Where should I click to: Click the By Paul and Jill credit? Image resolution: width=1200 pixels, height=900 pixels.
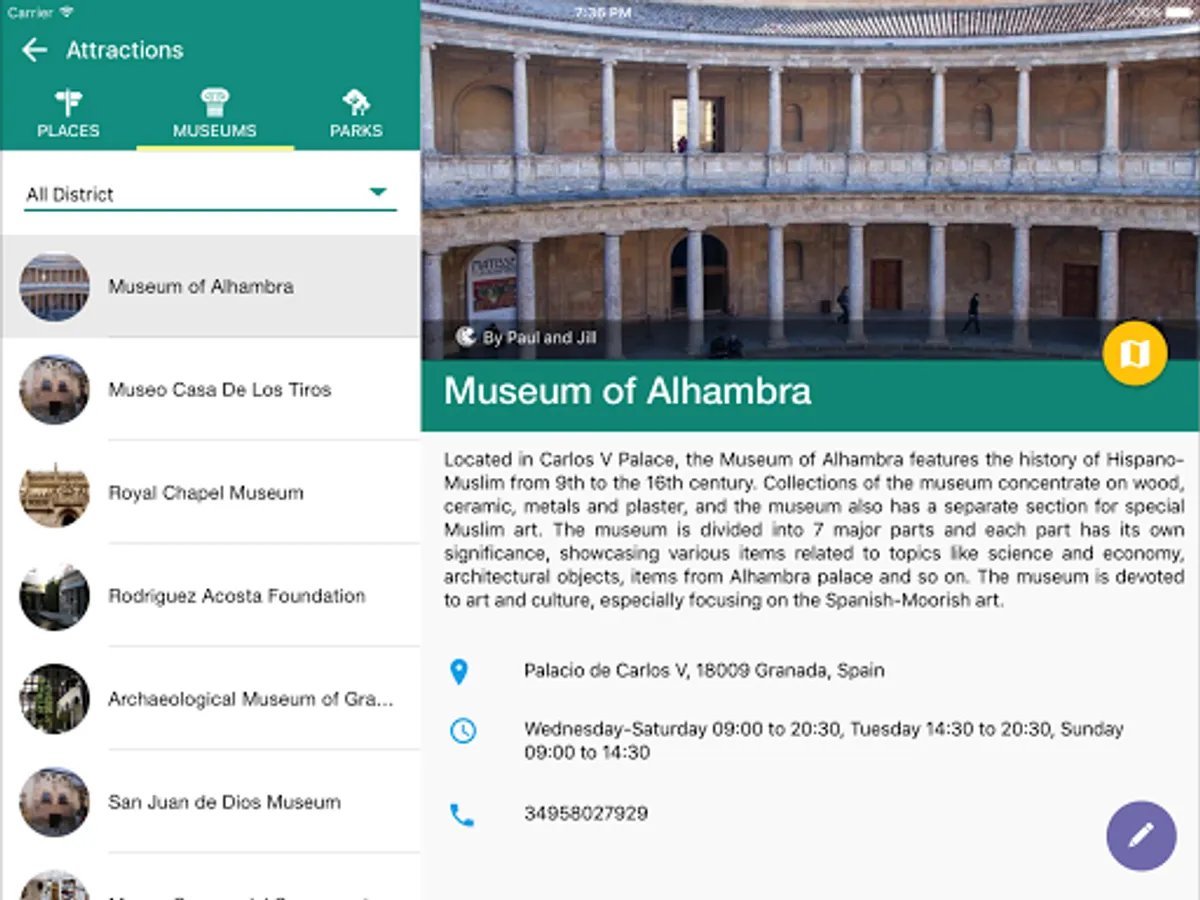539,338
